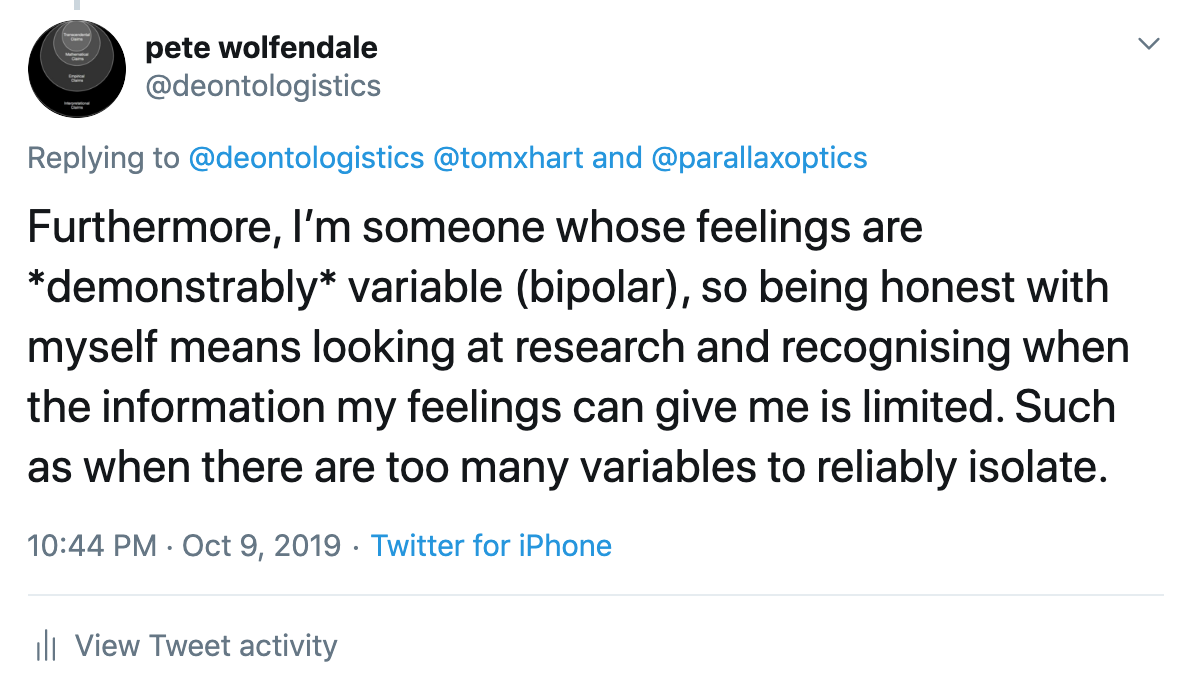Select View Tweet activity

[206, 646]
